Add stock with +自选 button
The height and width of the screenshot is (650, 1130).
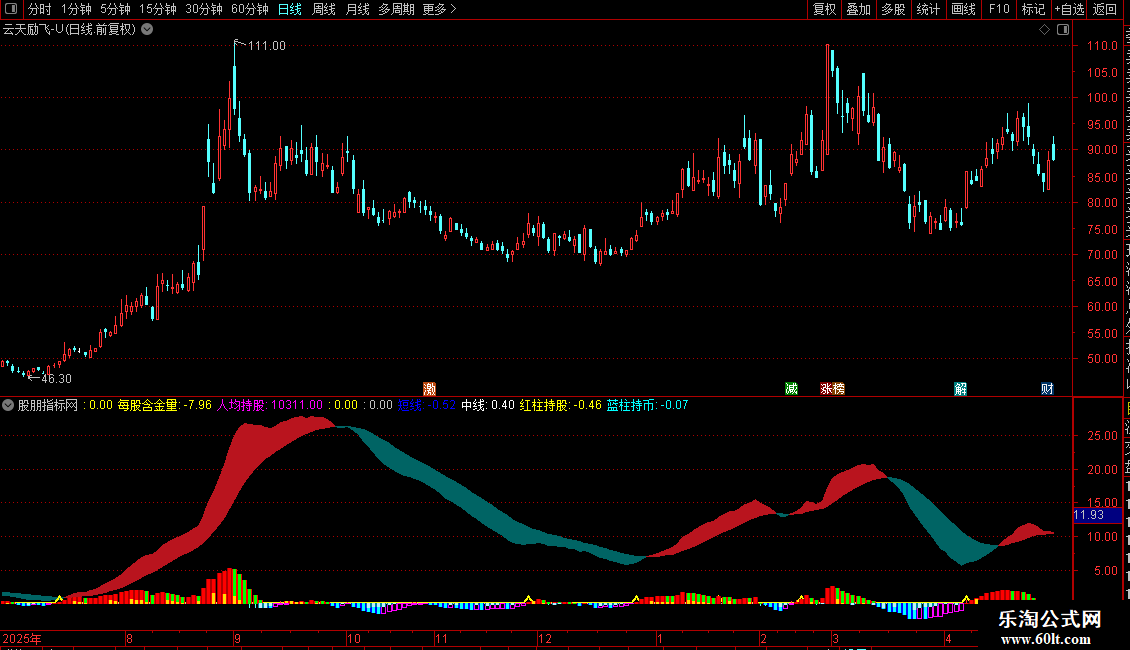pos(1069,9)
